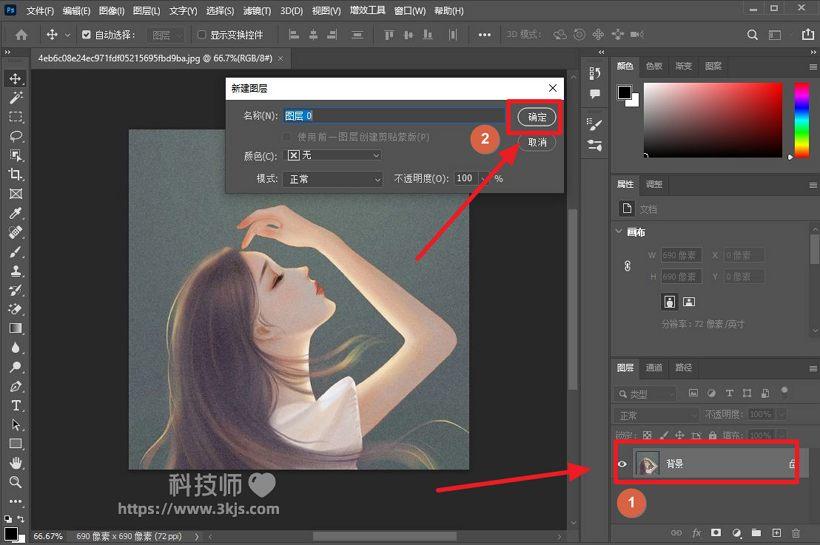Set the canvas to landscape orientation
This screenshot has width=820, height=545.
(x=689, y=302)
